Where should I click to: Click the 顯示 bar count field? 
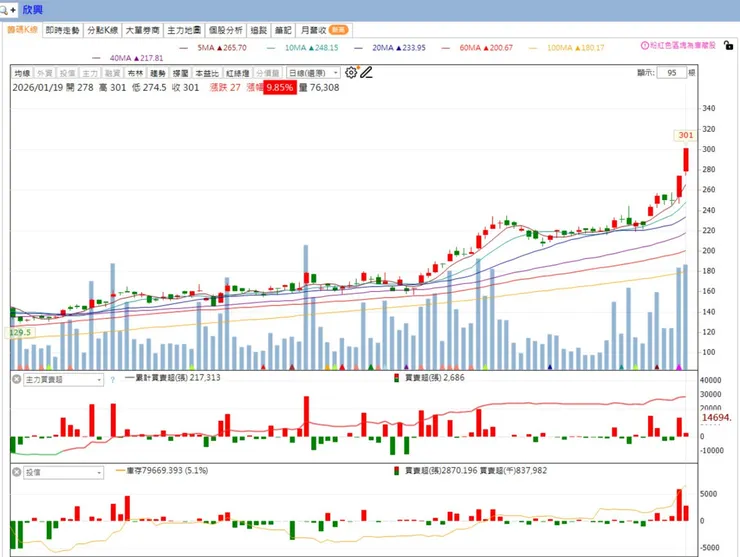pyautogui.click(x=672, y=73)
